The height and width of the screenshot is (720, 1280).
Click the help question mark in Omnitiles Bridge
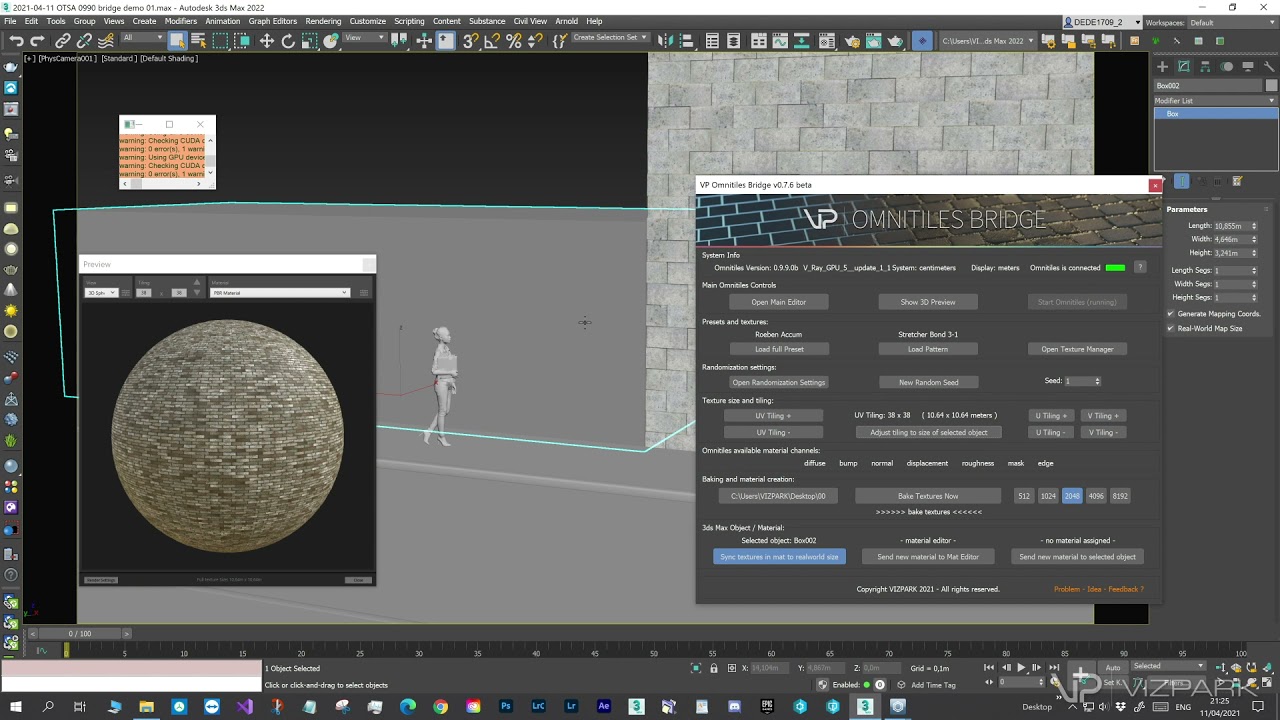(x=1139, y=268)
